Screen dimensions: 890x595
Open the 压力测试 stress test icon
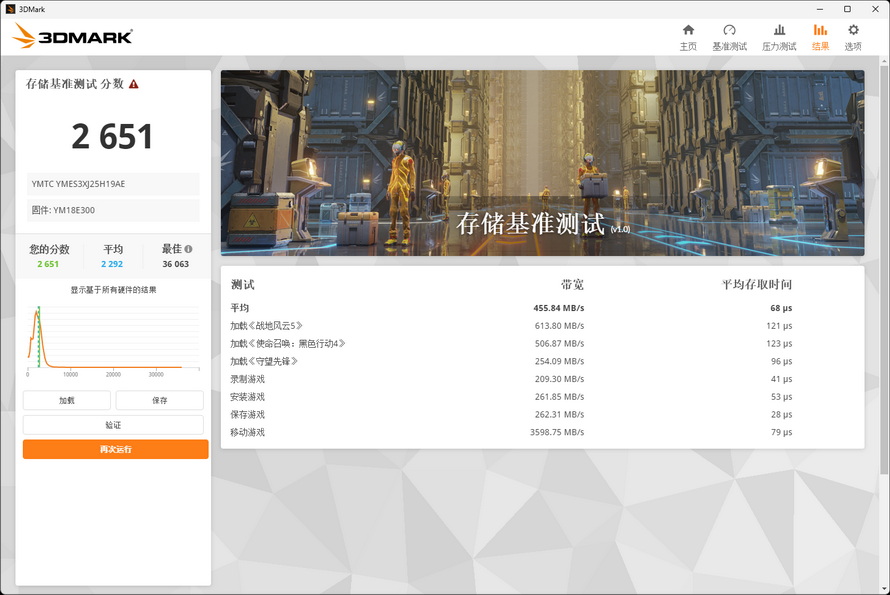point(779,30)
